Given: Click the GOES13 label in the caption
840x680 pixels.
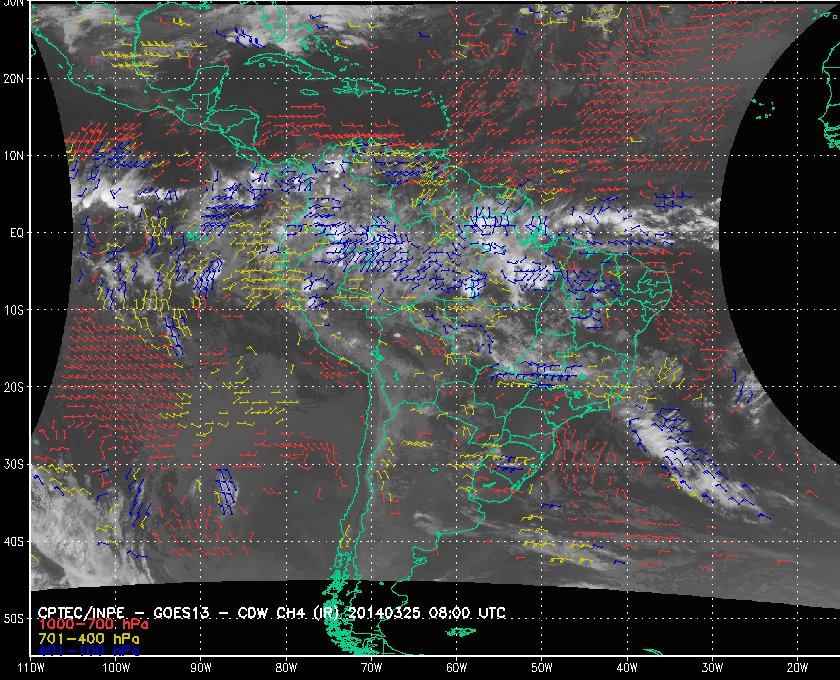Looking at the screenshot, I should (181, 613).
